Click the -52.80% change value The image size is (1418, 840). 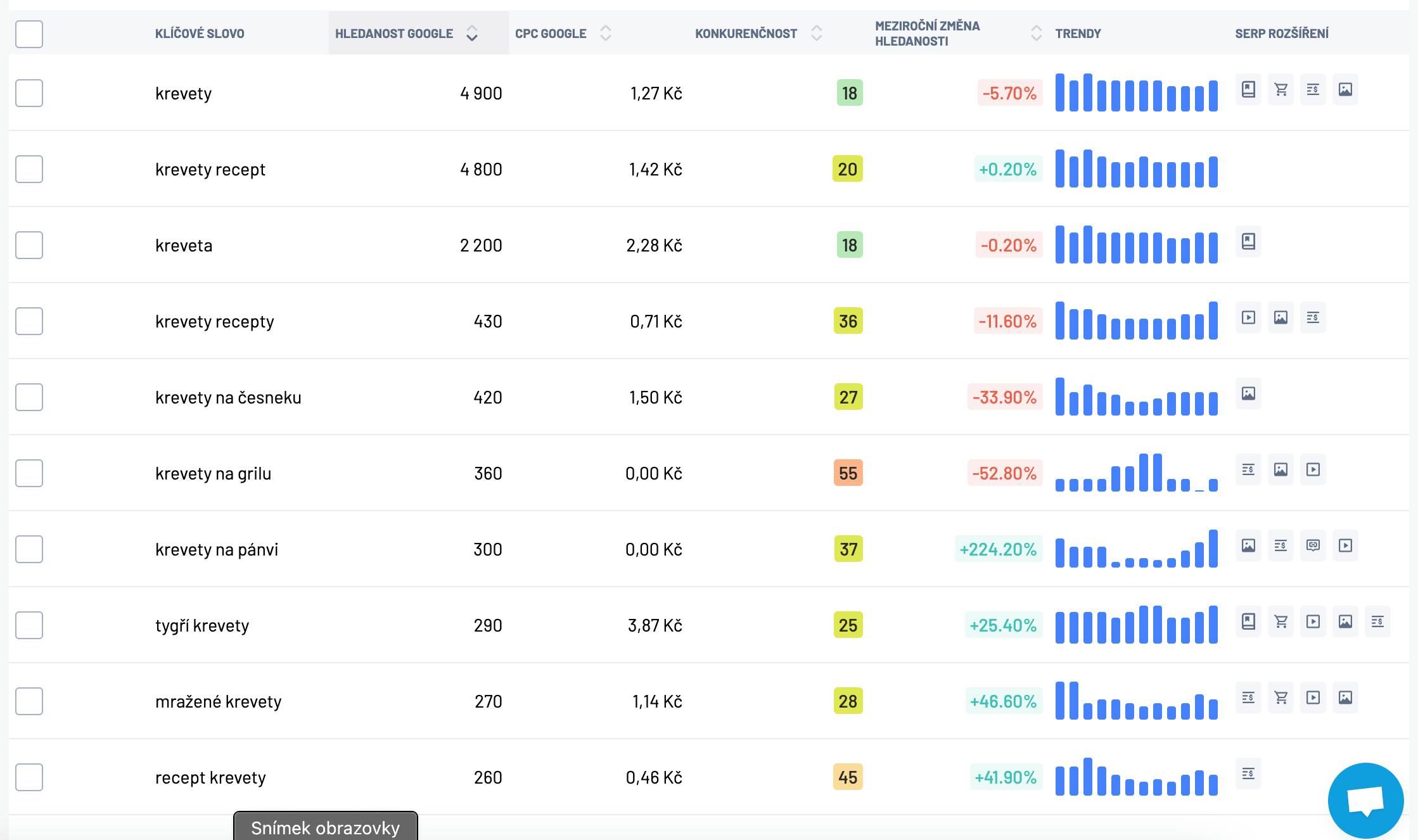pos(1005,473)
